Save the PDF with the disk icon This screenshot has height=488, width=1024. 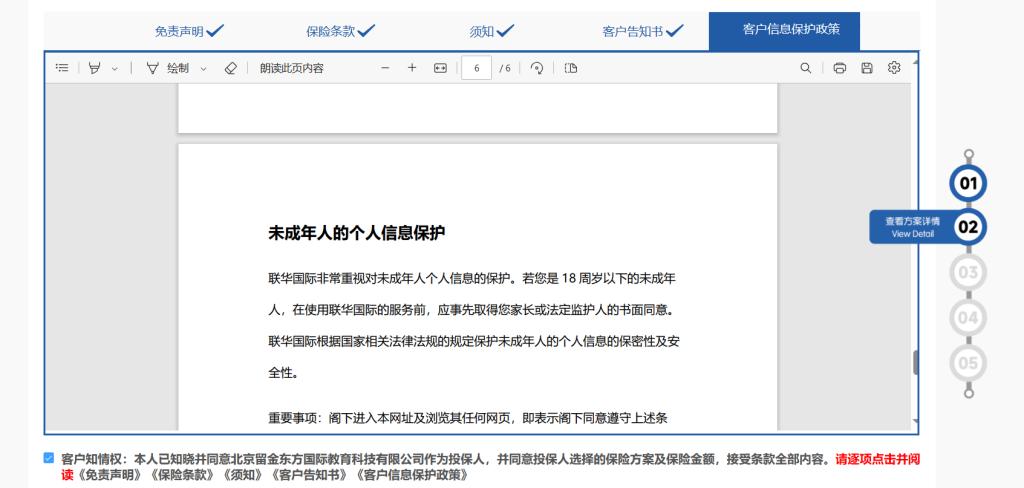[867, 68]
